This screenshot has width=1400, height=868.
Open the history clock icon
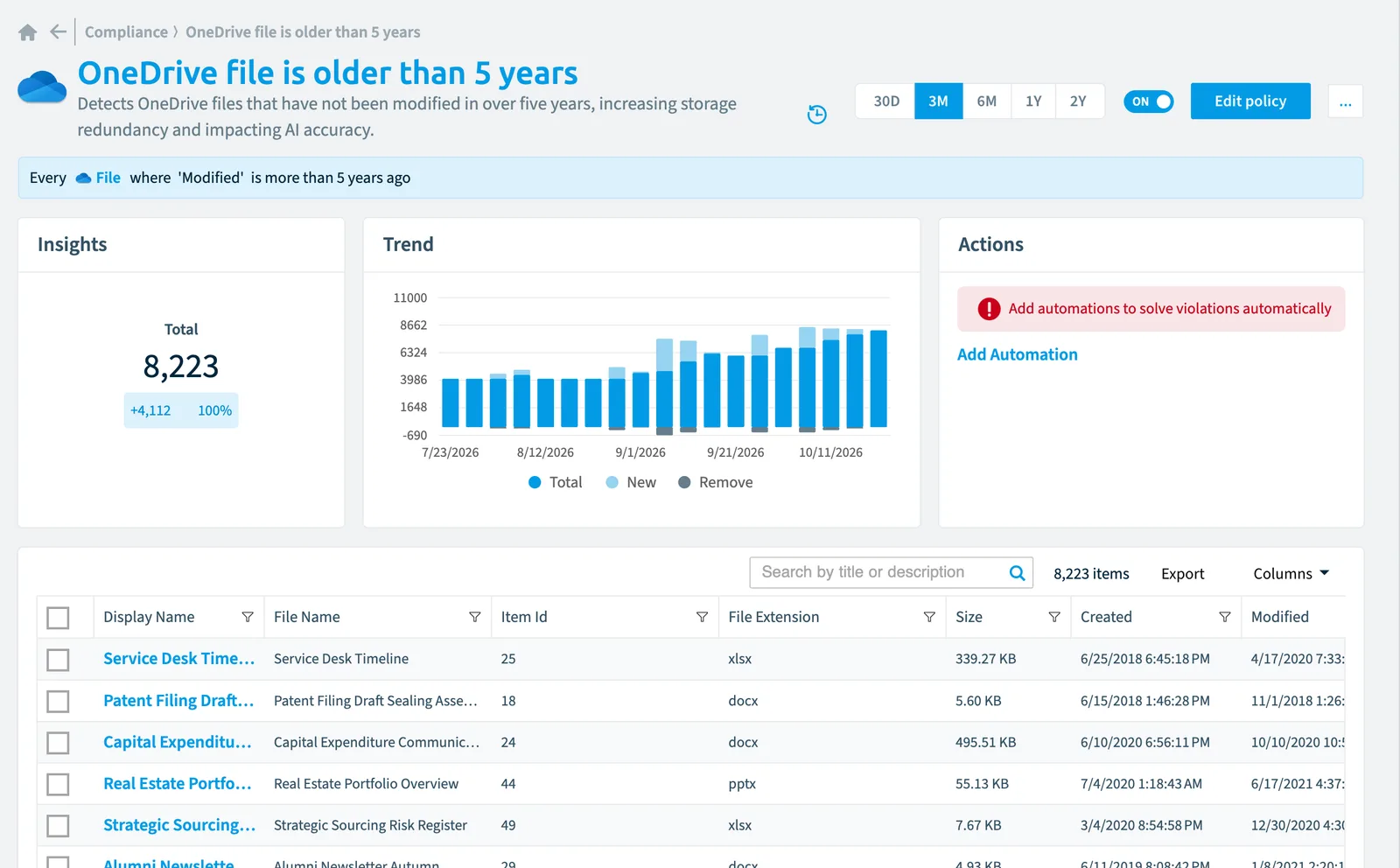816,115
